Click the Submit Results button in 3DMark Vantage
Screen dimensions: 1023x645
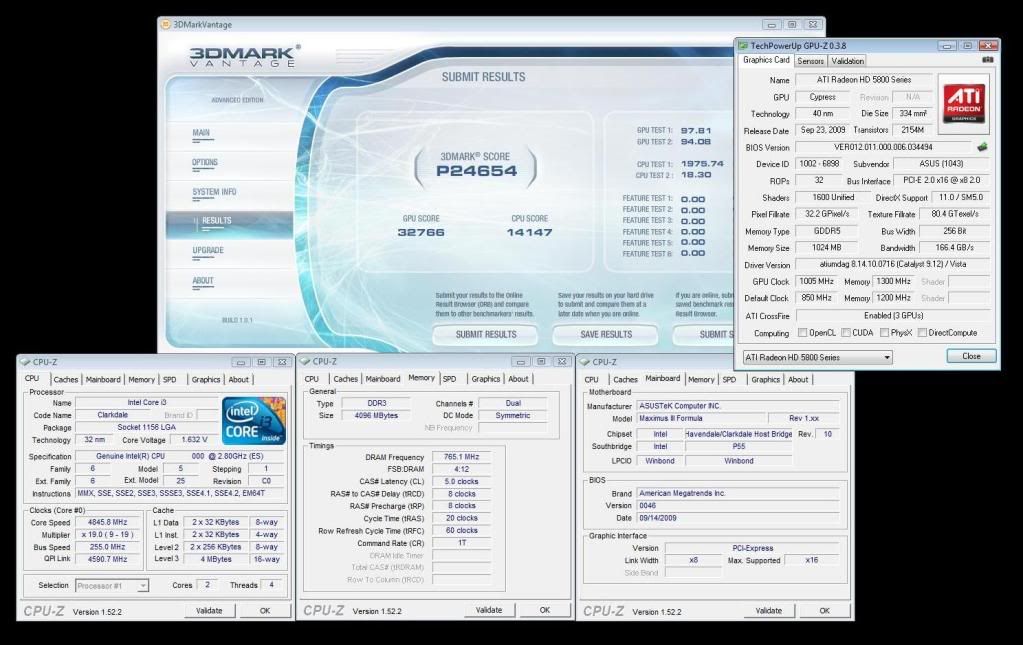pyautogui.click(x=485, y=335)
